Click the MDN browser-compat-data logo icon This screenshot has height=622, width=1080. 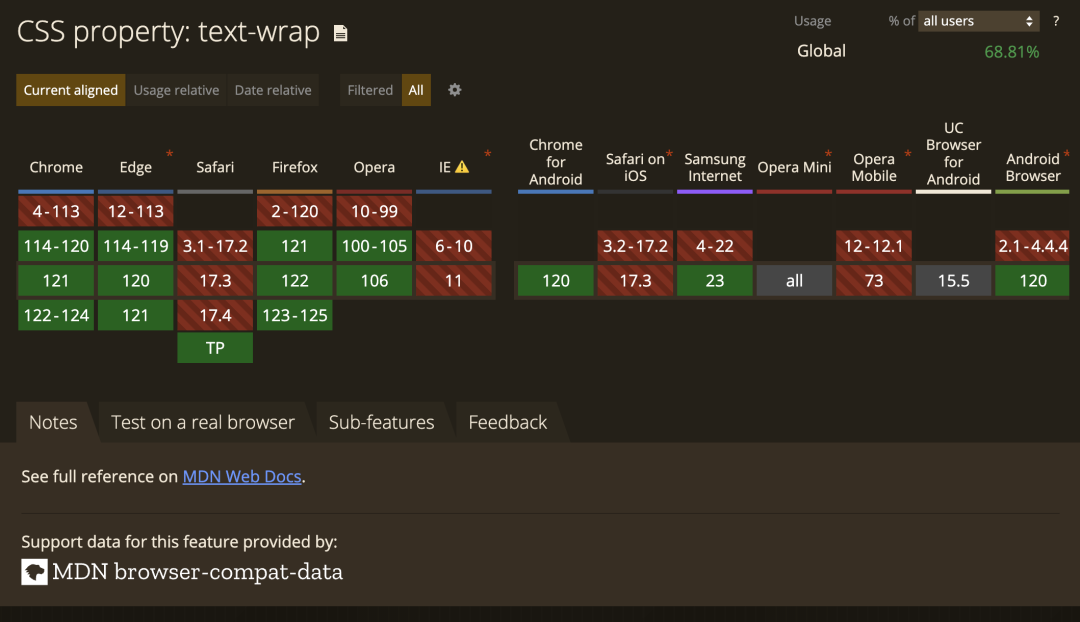pyautogui.click(x=34, y=572)
